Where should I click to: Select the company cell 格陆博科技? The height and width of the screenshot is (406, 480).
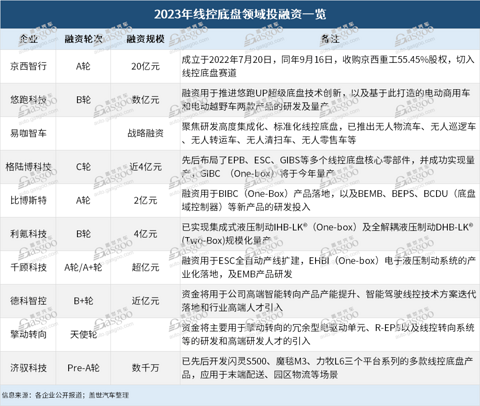pyautogui.click(x=28, y=167)
